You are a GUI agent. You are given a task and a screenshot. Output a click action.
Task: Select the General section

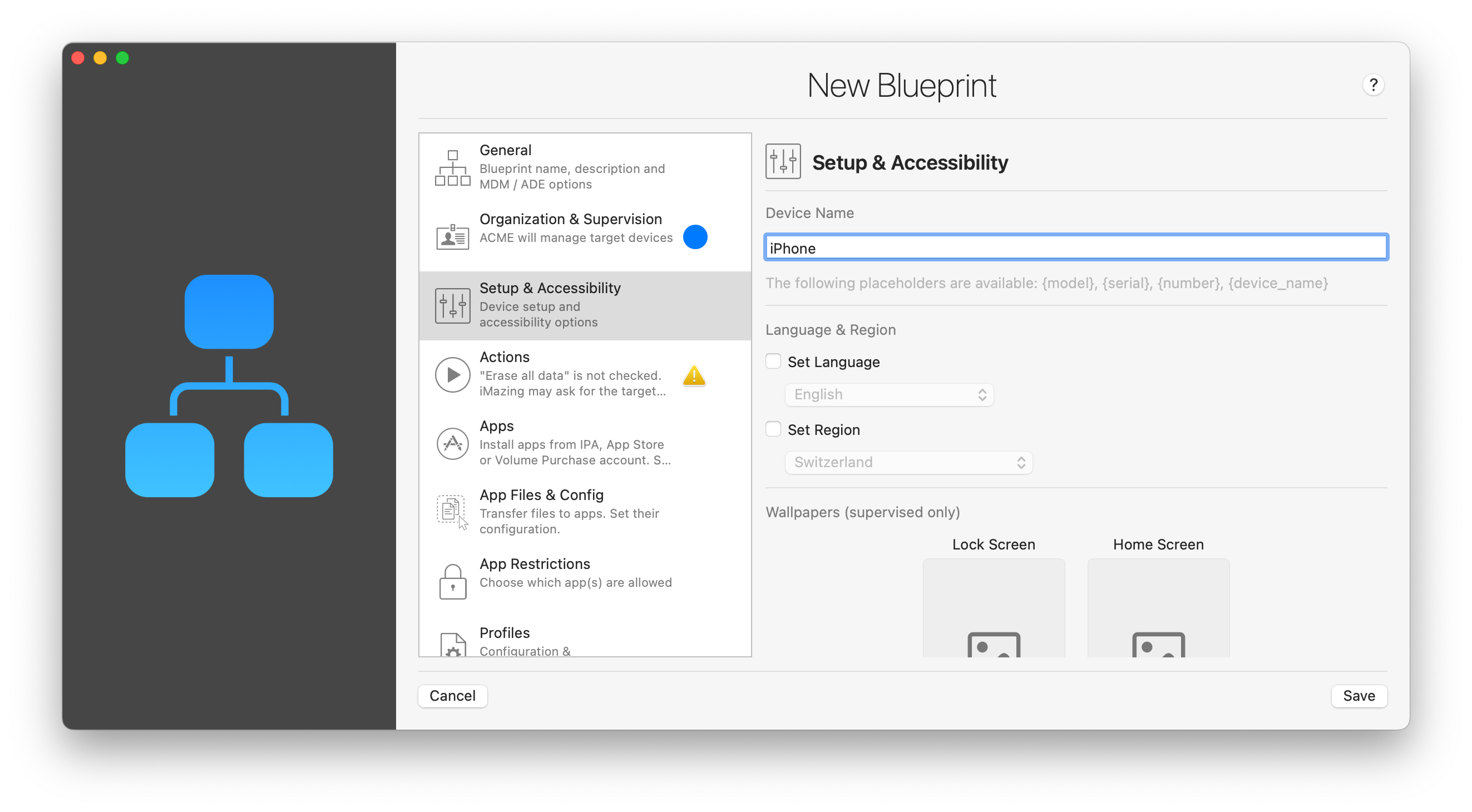[x=585, y=168]
